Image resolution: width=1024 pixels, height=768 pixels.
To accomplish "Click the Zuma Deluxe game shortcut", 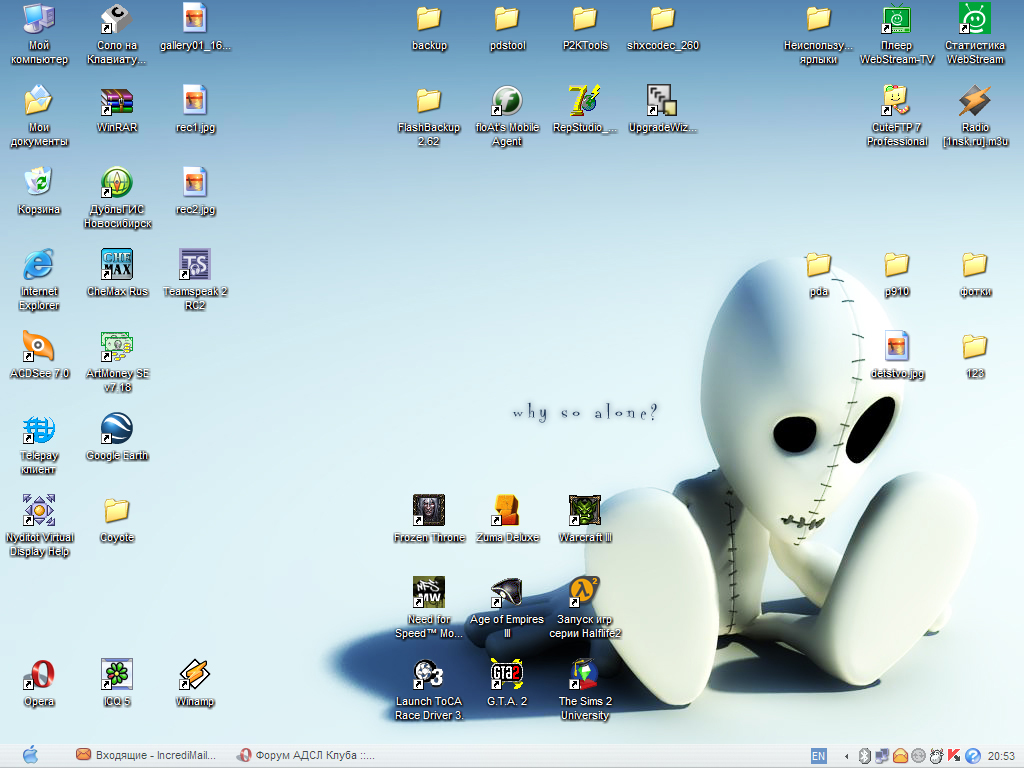I will pos(507,512).
